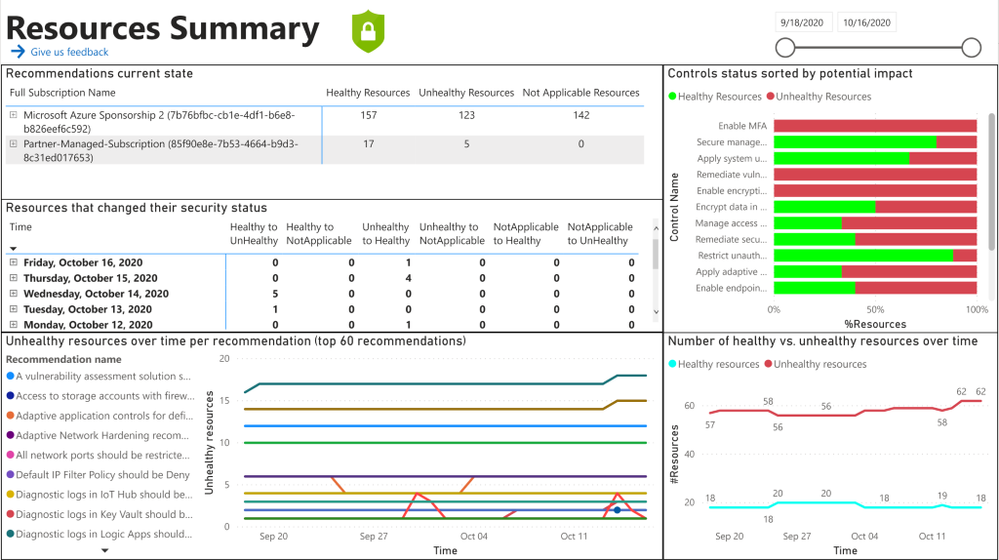Grab the right date slider handle
Image resolution: width=999 pixels, height=560 pixels.
point(971,47)
